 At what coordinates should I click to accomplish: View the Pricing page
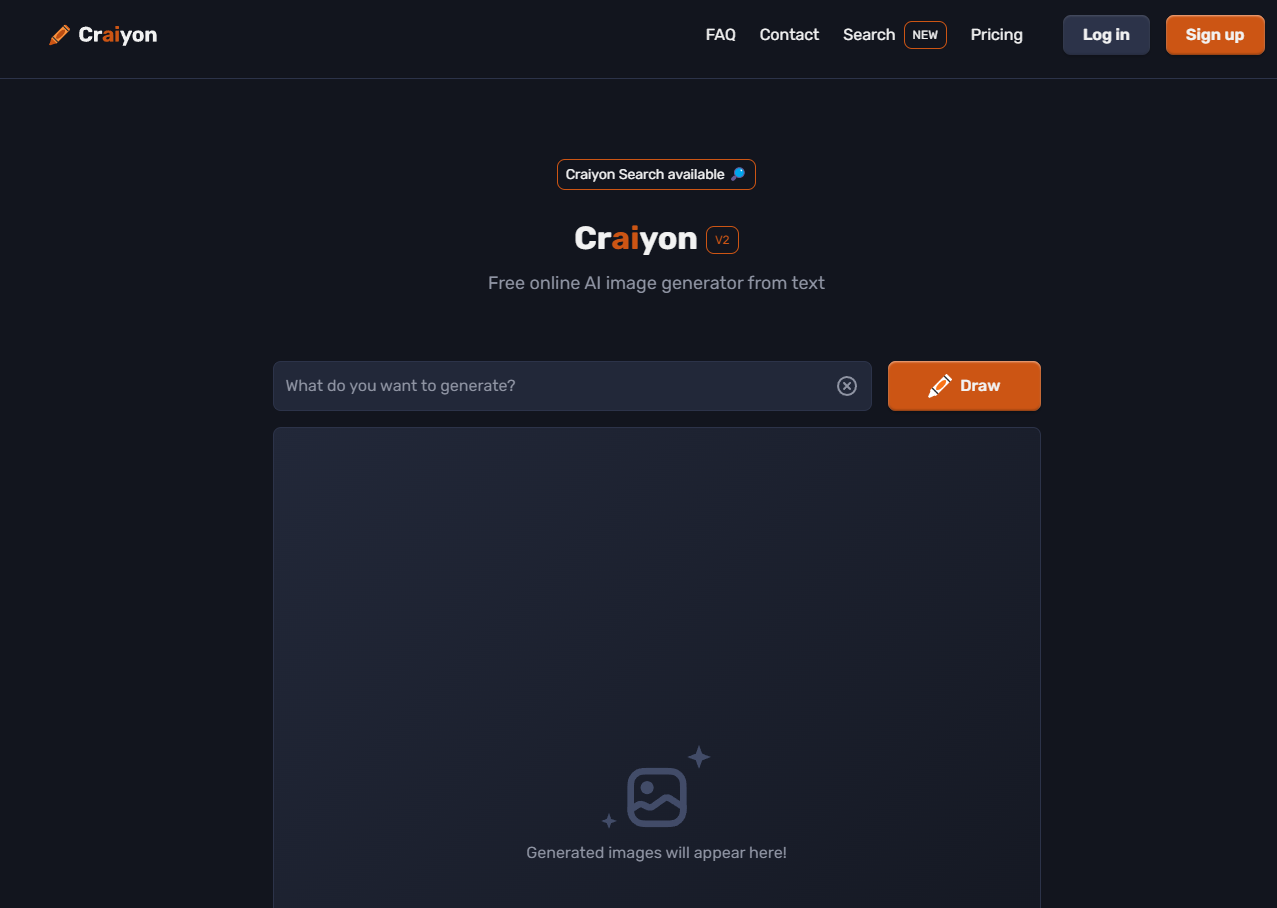pos(996,35)
